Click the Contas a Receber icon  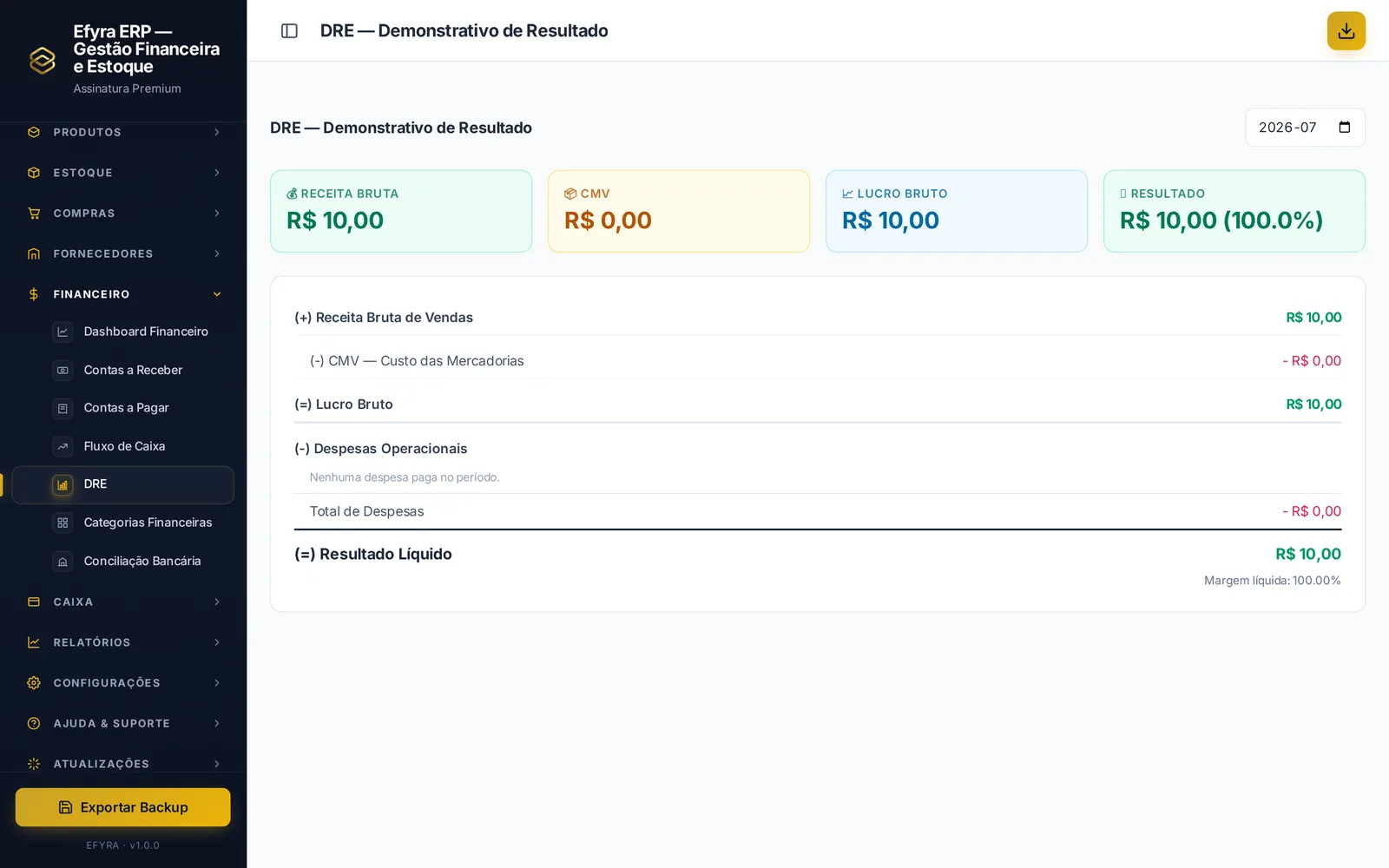pos(63,370)
